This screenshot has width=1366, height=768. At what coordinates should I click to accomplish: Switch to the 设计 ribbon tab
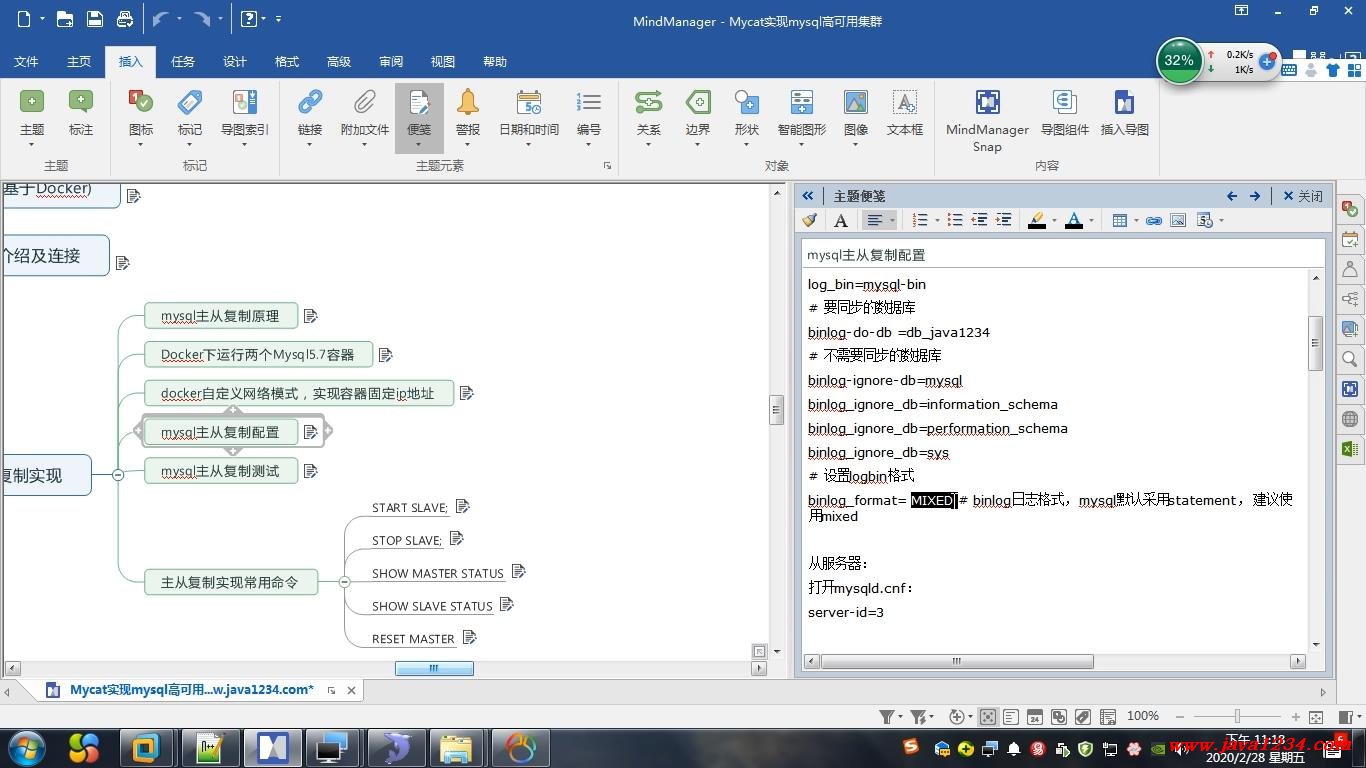[x=235, y=62]
